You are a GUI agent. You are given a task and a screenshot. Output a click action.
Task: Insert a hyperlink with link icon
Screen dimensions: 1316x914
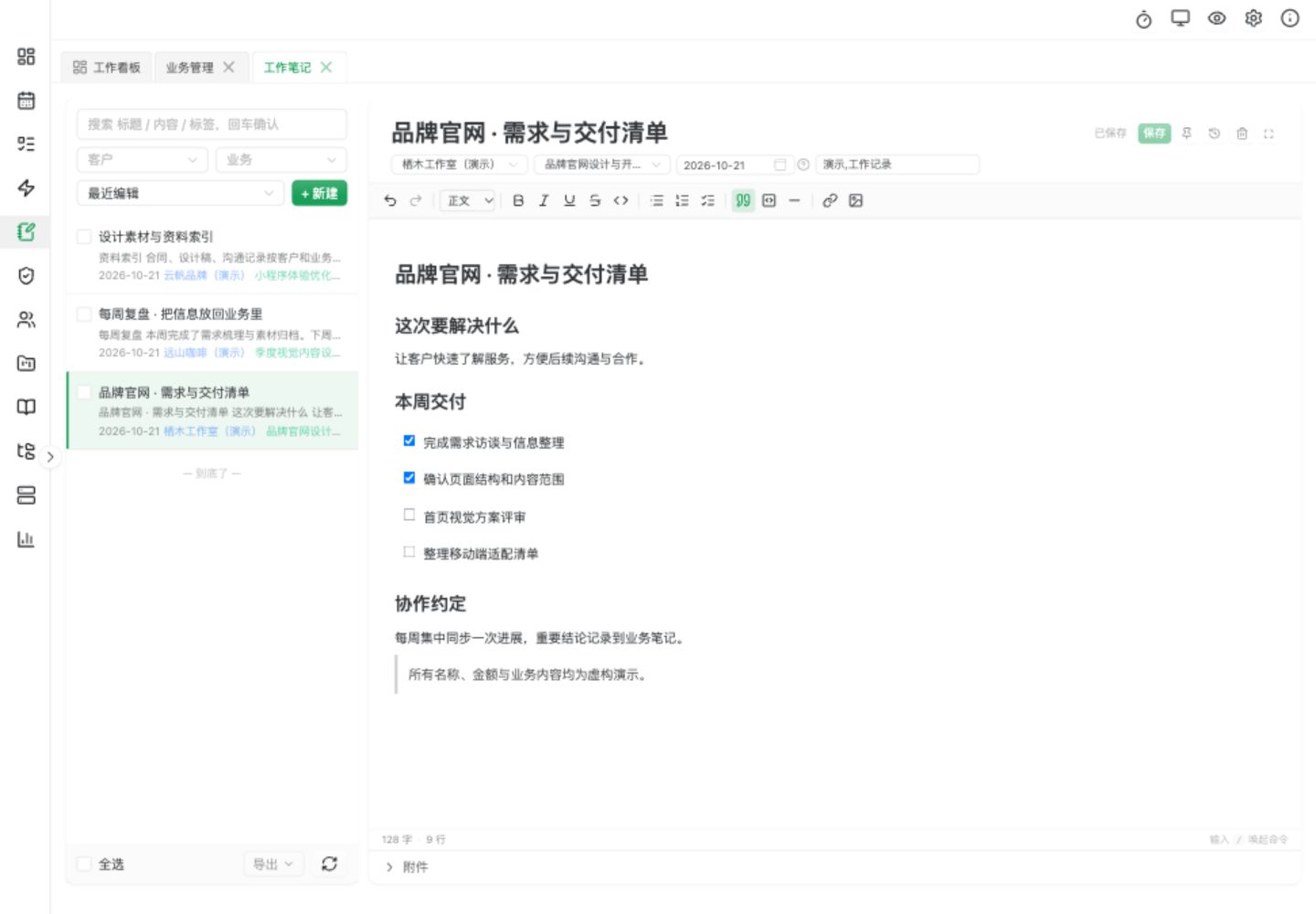[x=830, y=200]
